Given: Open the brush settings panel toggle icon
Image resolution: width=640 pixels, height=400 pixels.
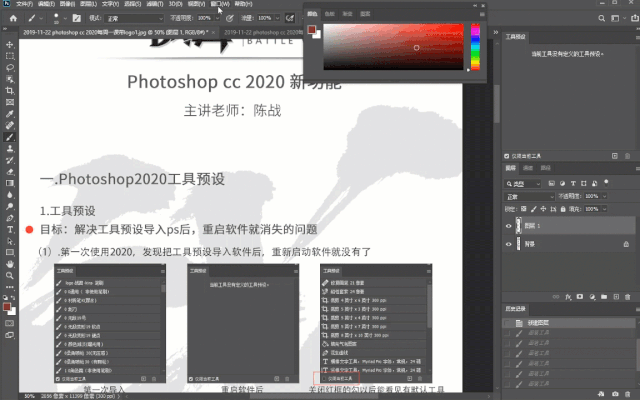Looking at the screenshot, I should (x=76, y=18).
